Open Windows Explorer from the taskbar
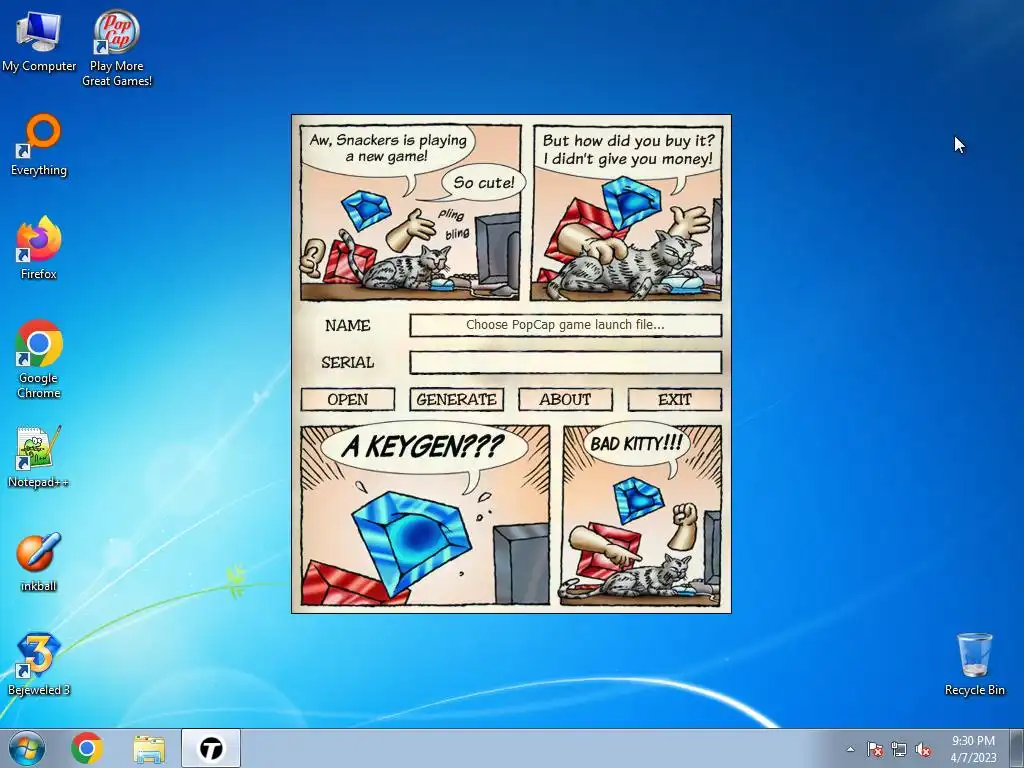 (x=149, y=748)
